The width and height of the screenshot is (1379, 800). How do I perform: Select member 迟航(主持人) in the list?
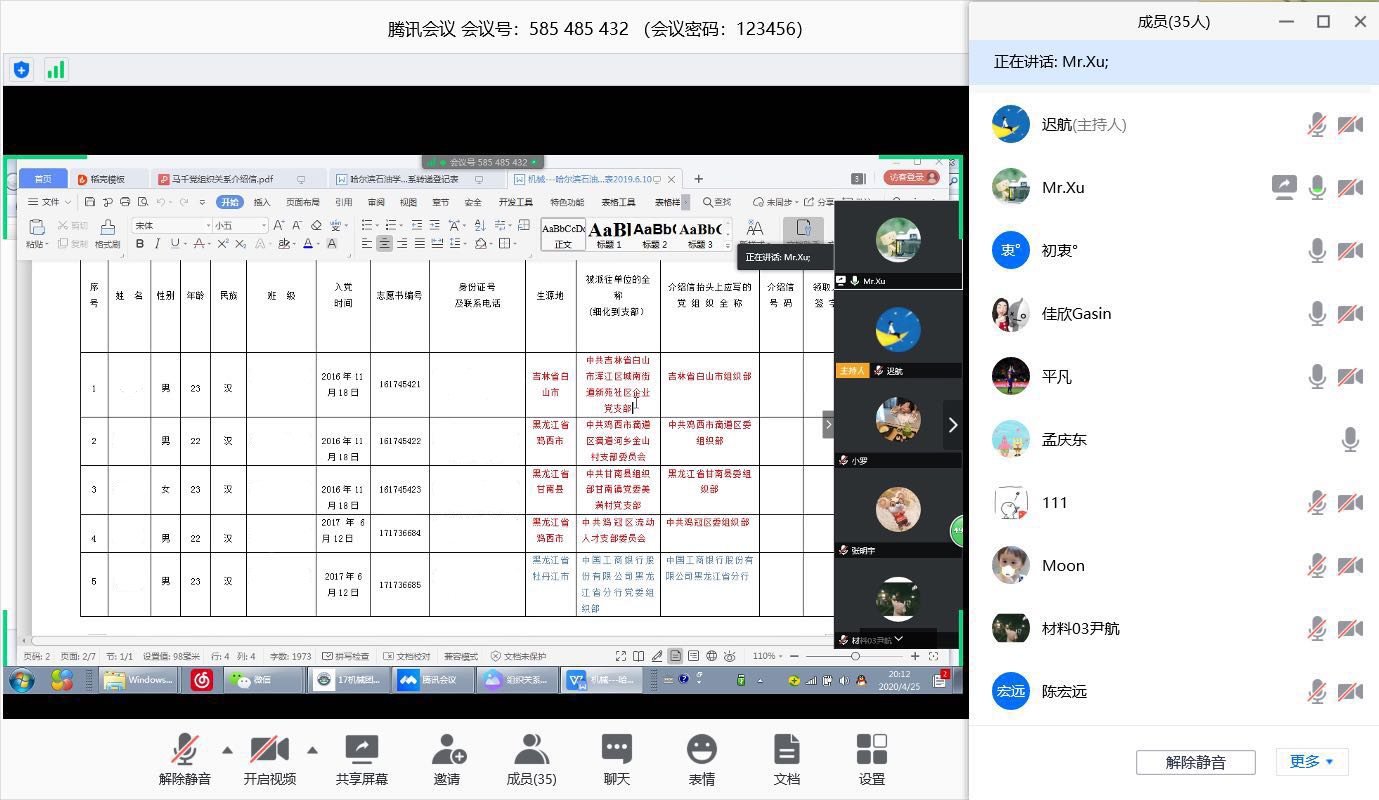point(1174,124)
